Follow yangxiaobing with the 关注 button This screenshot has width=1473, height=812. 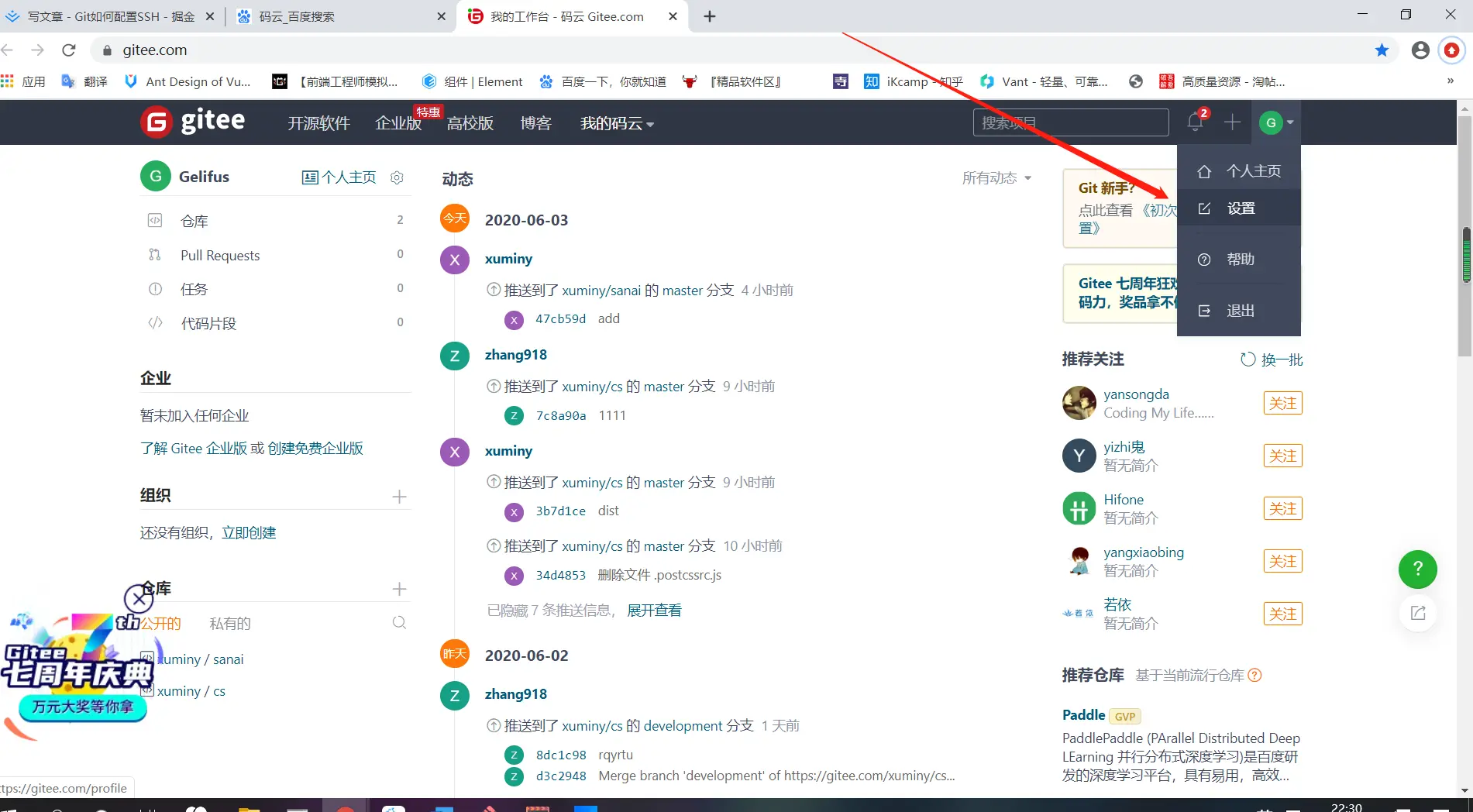1283,561
